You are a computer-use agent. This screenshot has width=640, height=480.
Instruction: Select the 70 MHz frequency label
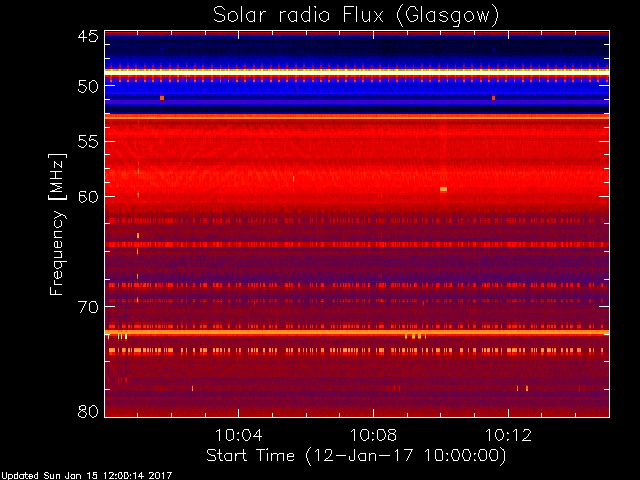[x=88, y=307]
